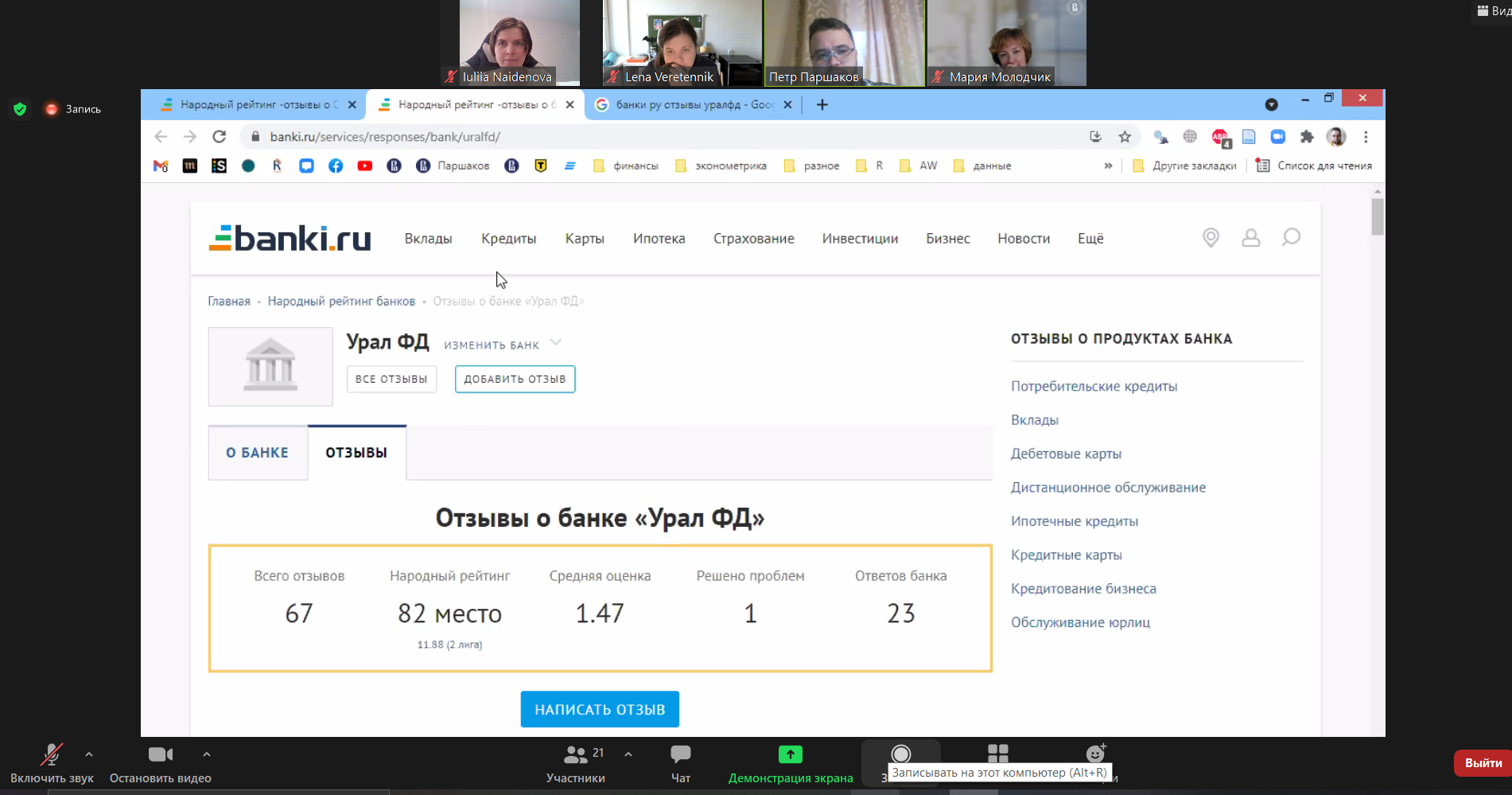Open Дебетовые карты reviews link
The image size is (1512, 795).
(x=1066, y=454)
